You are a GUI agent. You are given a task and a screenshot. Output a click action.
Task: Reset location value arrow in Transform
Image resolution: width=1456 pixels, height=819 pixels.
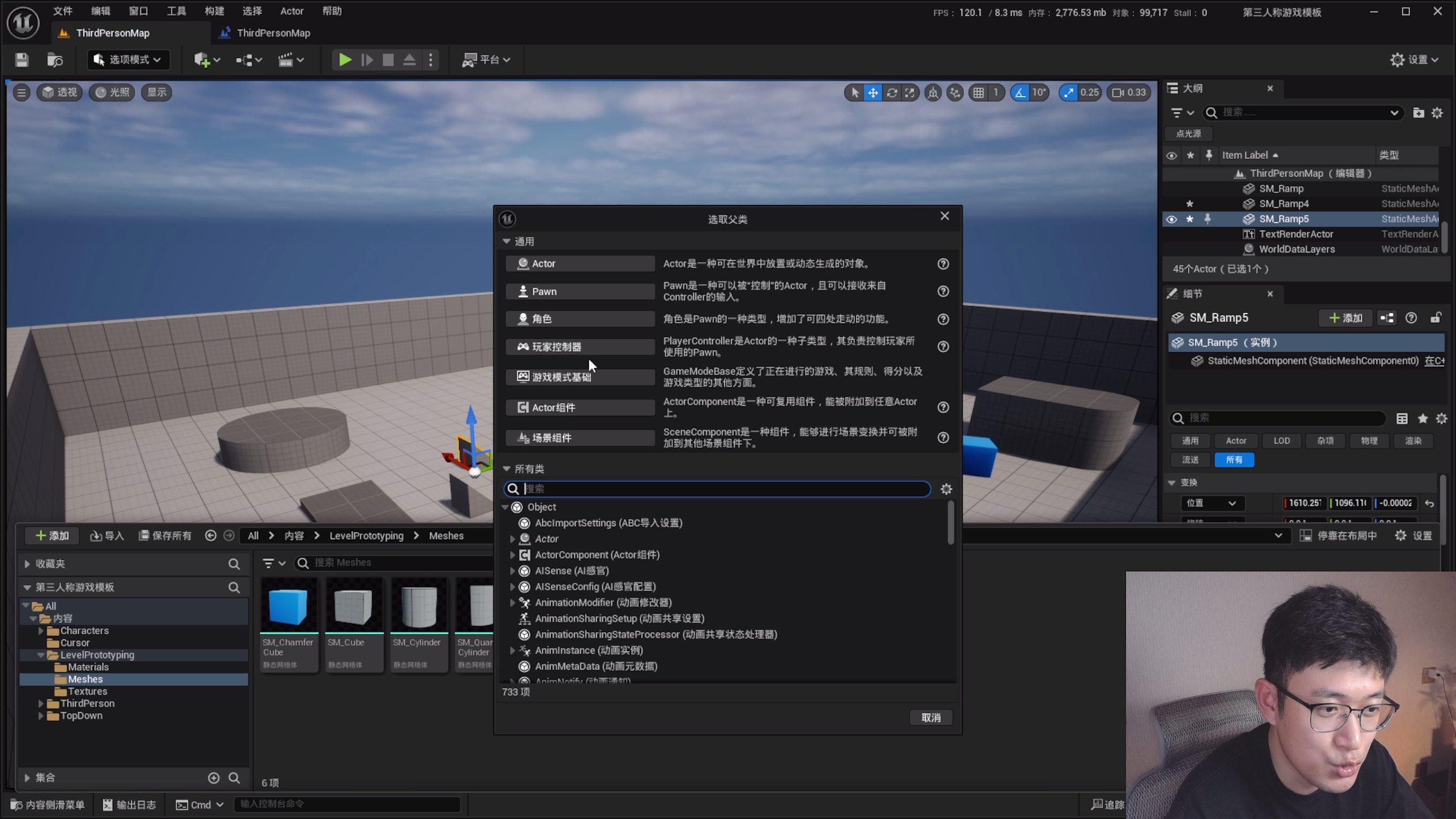pyautogui.click(x=1429, y=504)
